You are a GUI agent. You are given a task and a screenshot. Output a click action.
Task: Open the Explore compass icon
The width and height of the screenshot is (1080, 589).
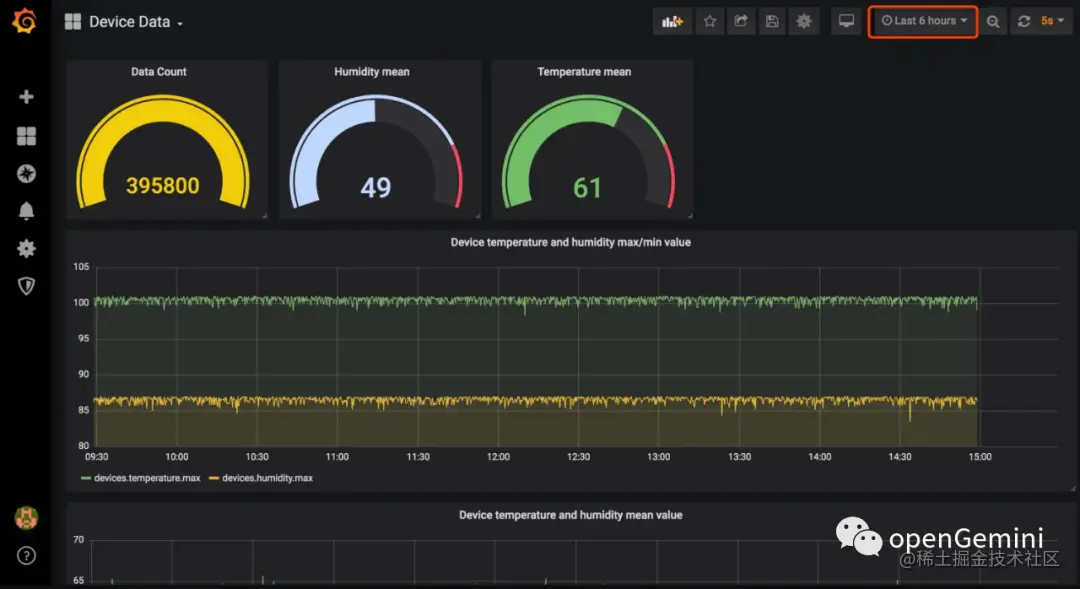click(x=26, y=174)
